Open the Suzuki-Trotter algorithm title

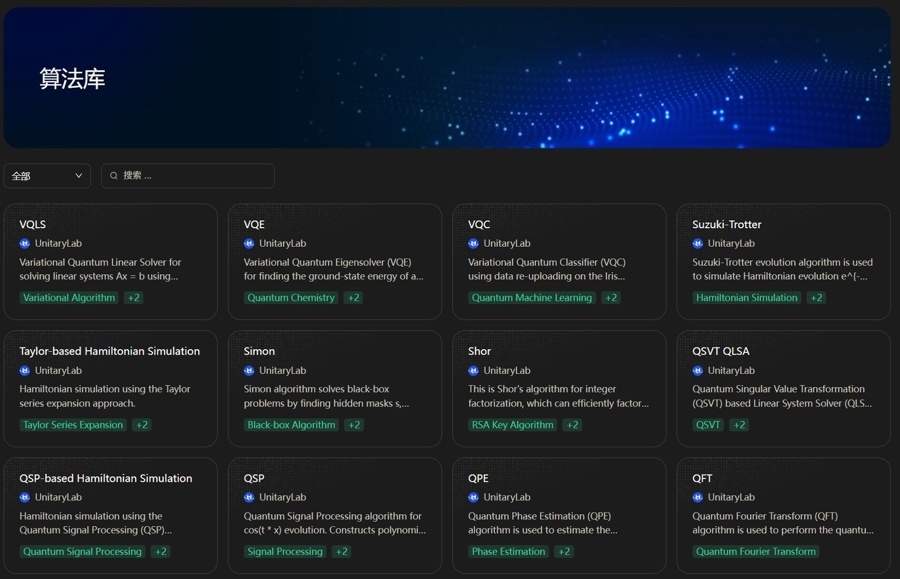coord(727,224)
